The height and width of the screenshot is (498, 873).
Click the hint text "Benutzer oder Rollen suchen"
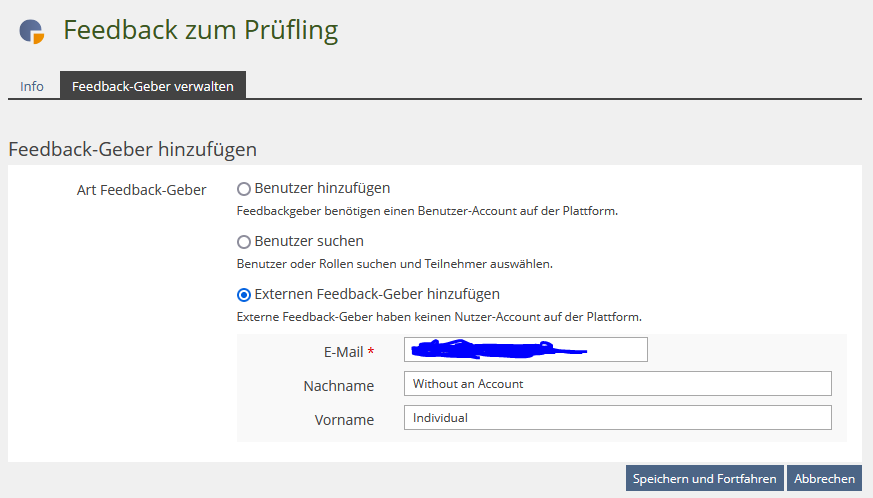(x=394, y=264)
